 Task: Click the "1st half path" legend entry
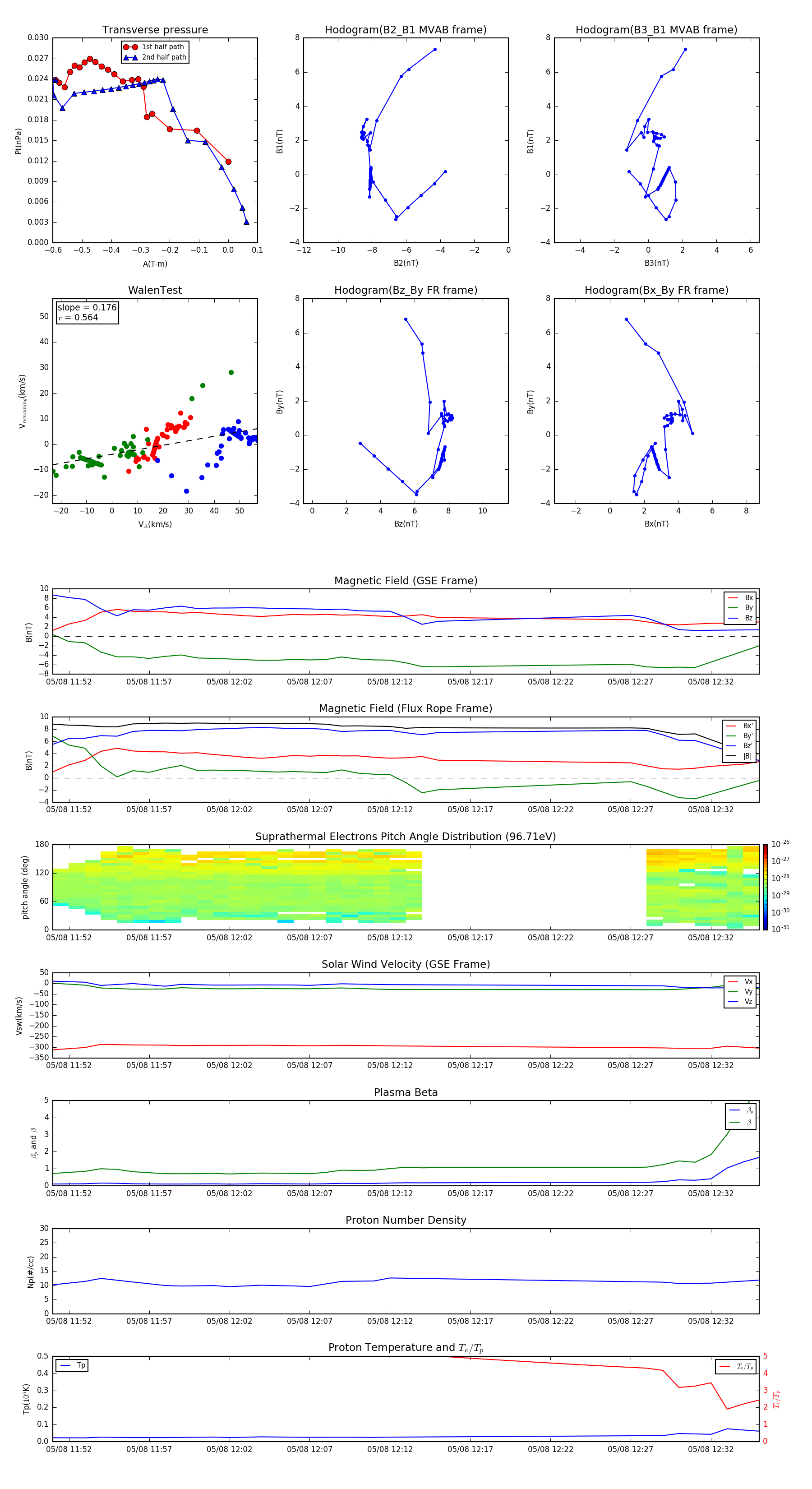coord(154,47)
